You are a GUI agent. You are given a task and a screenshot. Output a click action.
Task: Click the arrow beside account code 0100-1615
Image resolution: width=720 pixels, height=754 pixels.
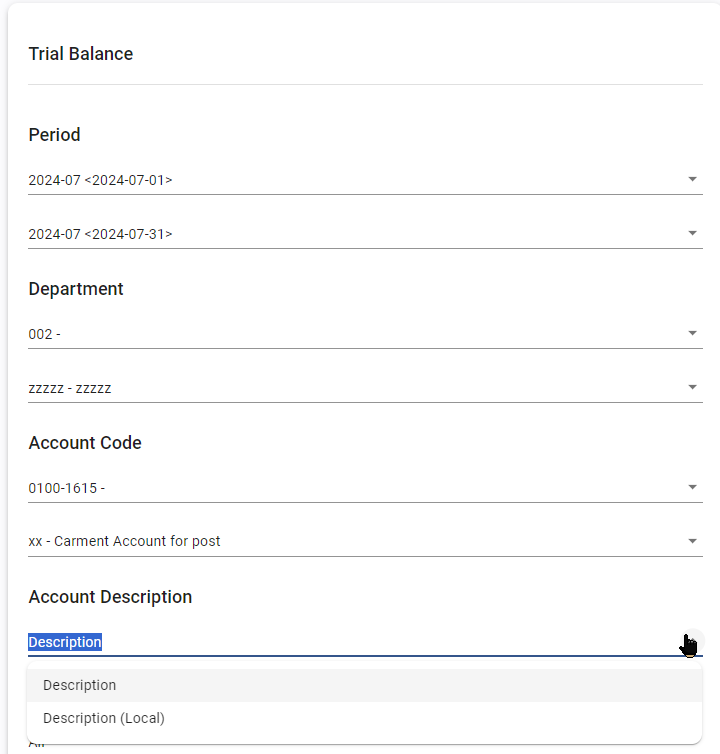click(x=692, y=488)
